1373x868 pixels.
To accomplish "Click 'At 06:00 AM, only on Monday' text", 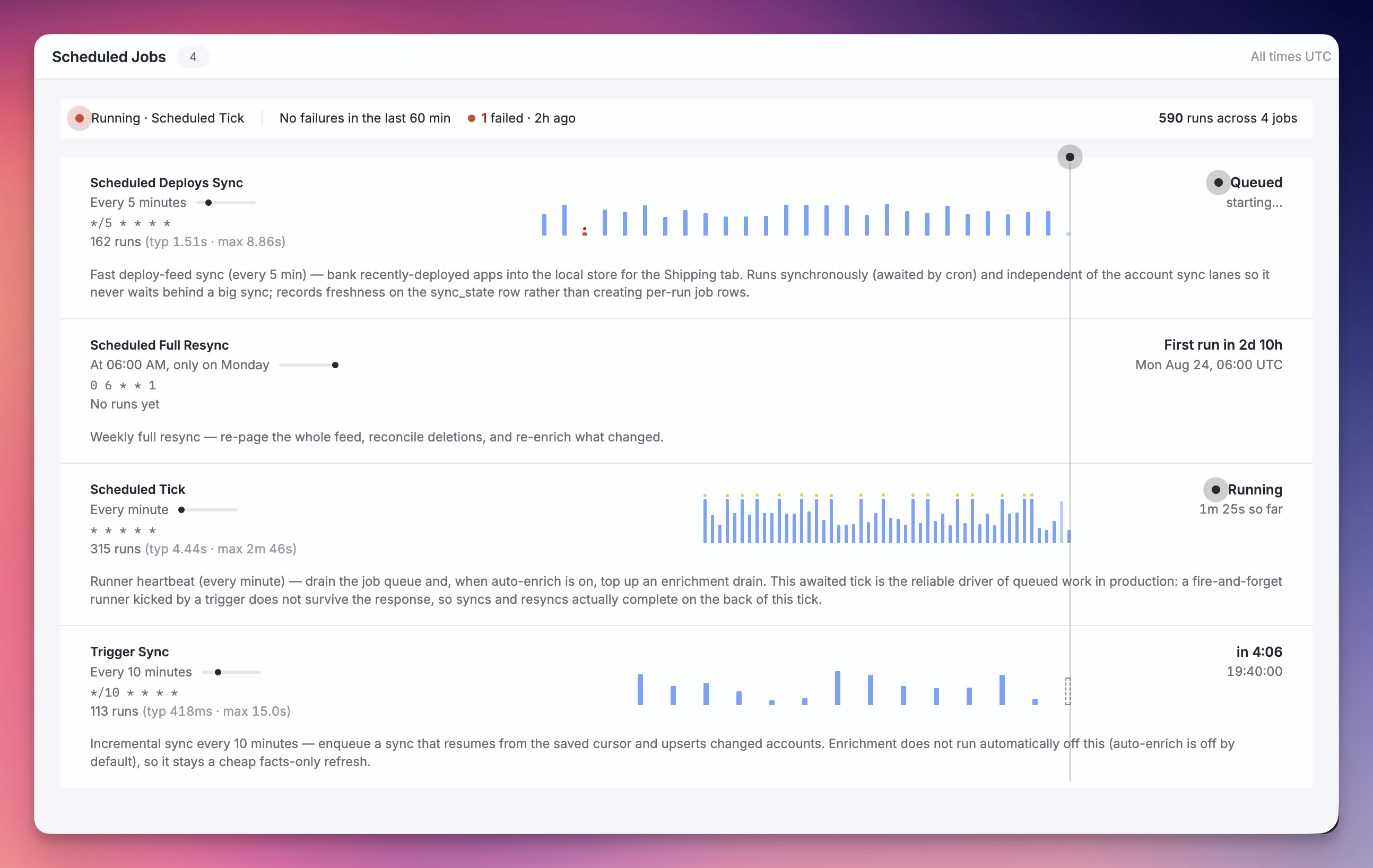I will pyautogui.click(x=180, y=365).
